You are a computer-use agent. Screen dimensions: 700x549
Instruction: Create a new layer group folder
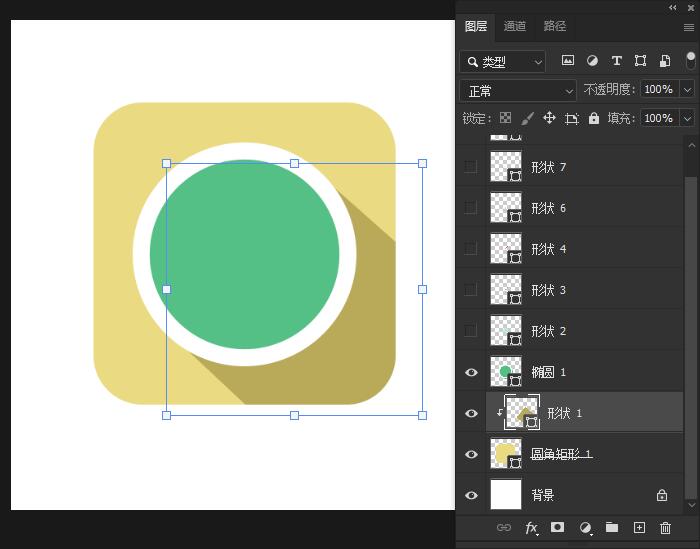[x=612, y=528]
